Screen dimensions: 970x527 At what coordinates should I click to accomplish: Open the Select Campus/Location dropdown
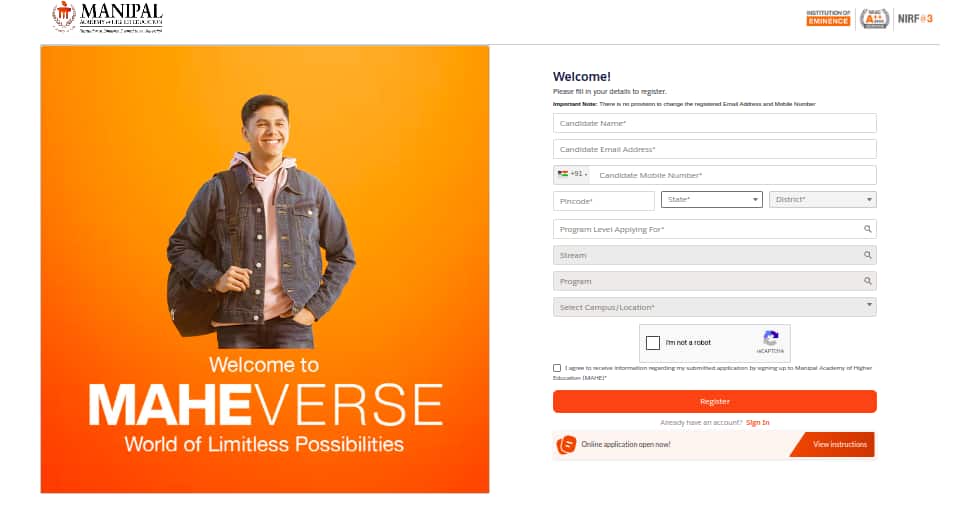(x=715, y=307)
